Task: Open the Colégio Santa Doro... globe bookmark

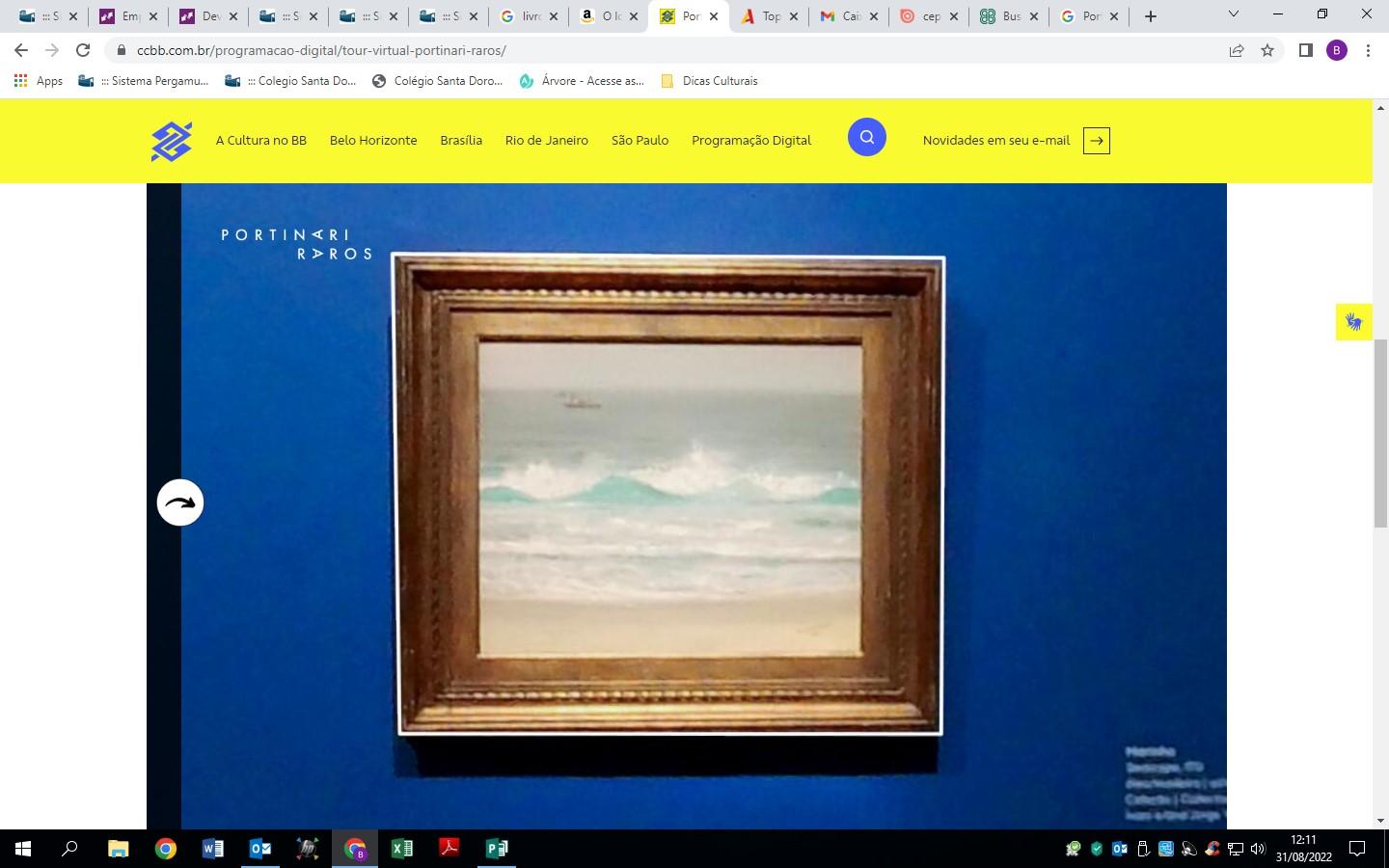Action: [437, 81]
